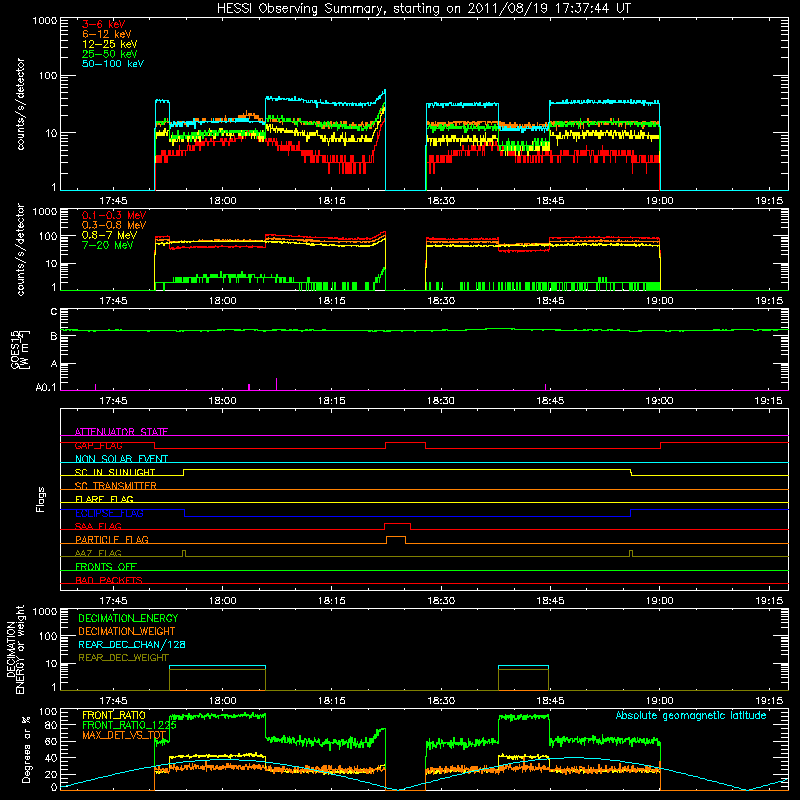
Task: Click the '0.8-7 MeV' legend label
Action: click(109, 235)
